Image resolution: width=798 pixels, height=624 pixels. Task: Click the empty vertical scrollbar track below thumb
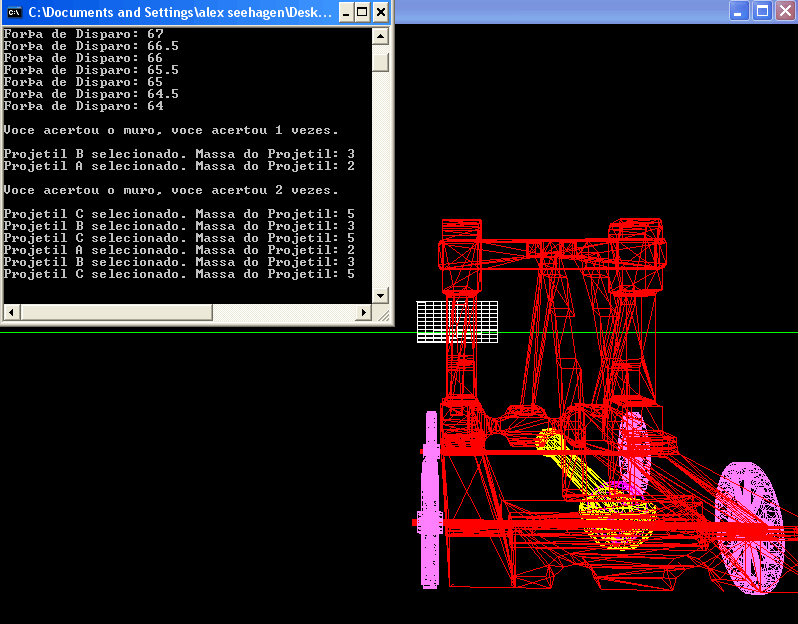click(380, 180)
